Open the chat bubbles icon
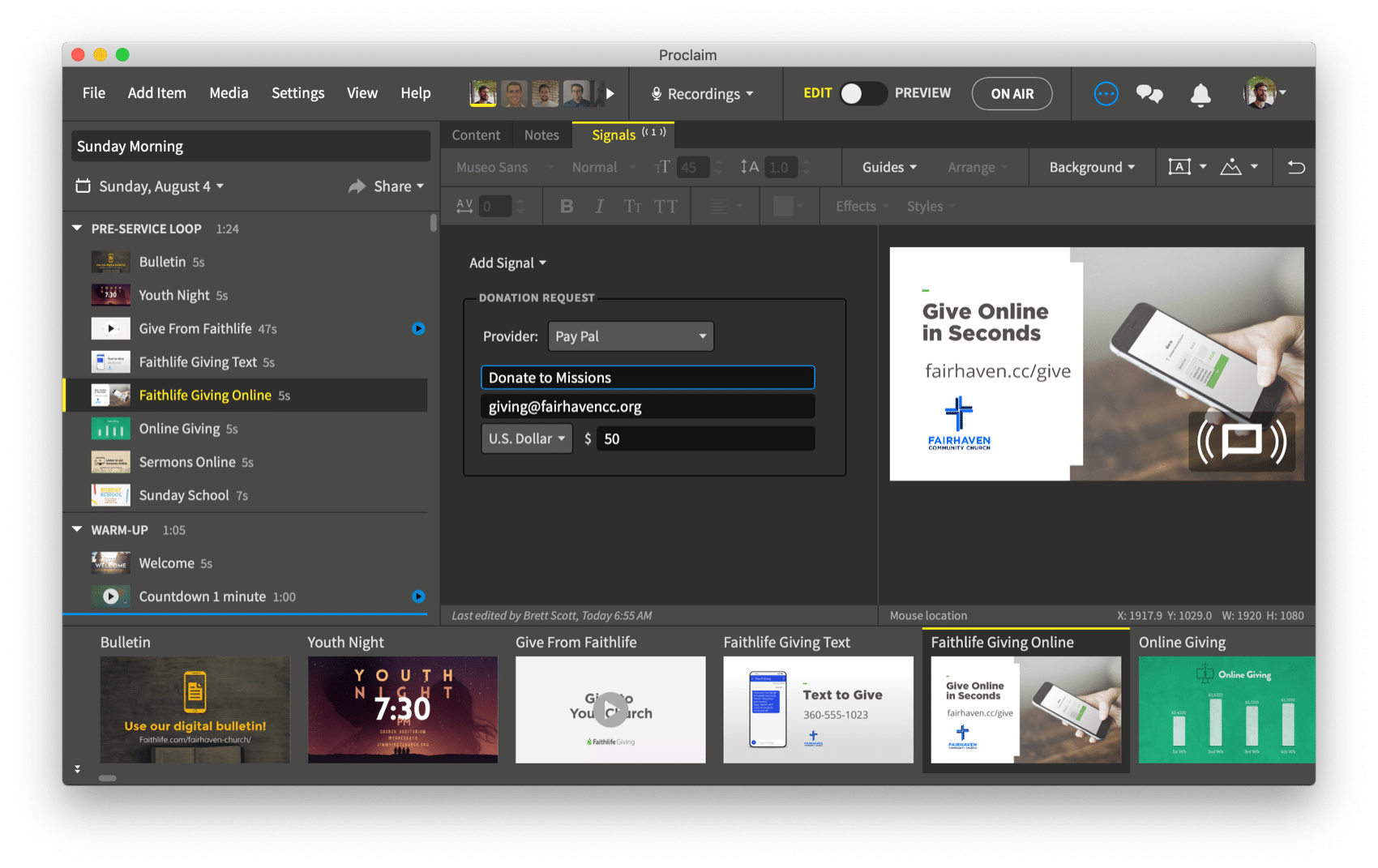The width and height of the screenshot is (1378, 868). coord(1149,94)
